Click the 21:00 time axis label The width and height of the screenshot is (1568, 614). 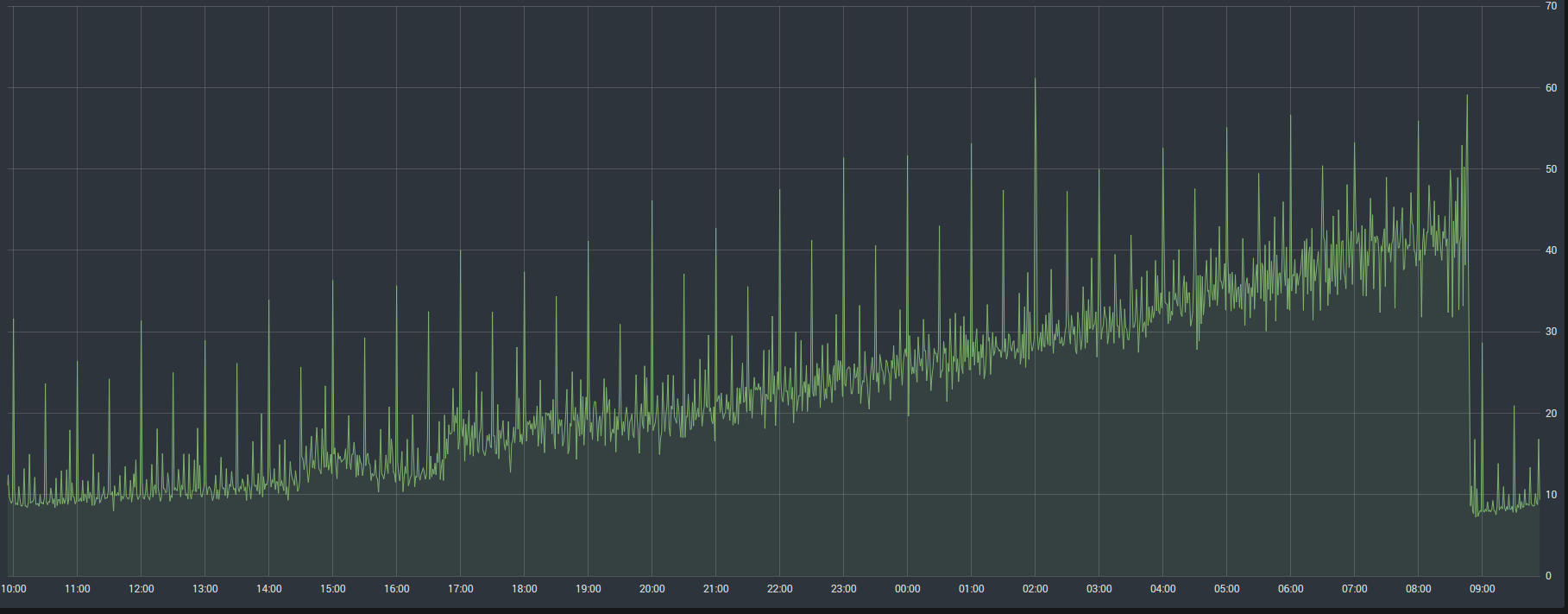(716, 589)
